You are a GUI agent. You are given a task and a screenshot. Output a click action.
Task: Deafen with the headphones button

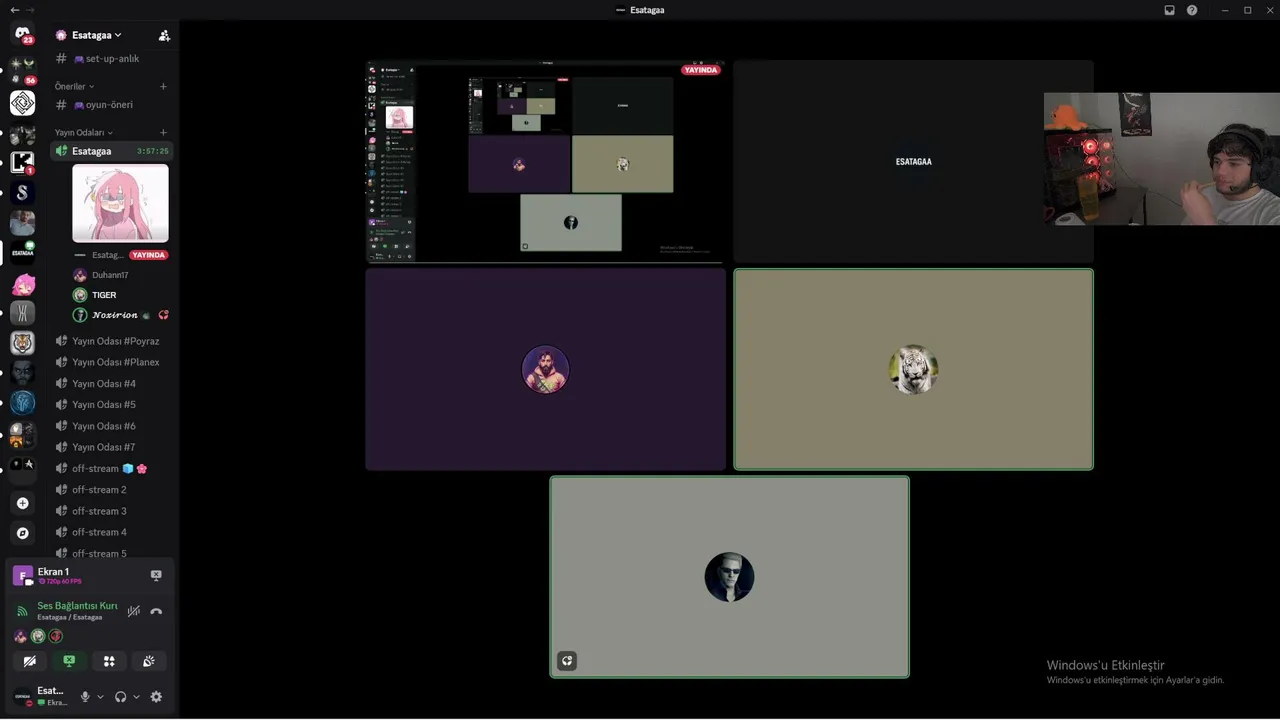click(x=121, y=697)
